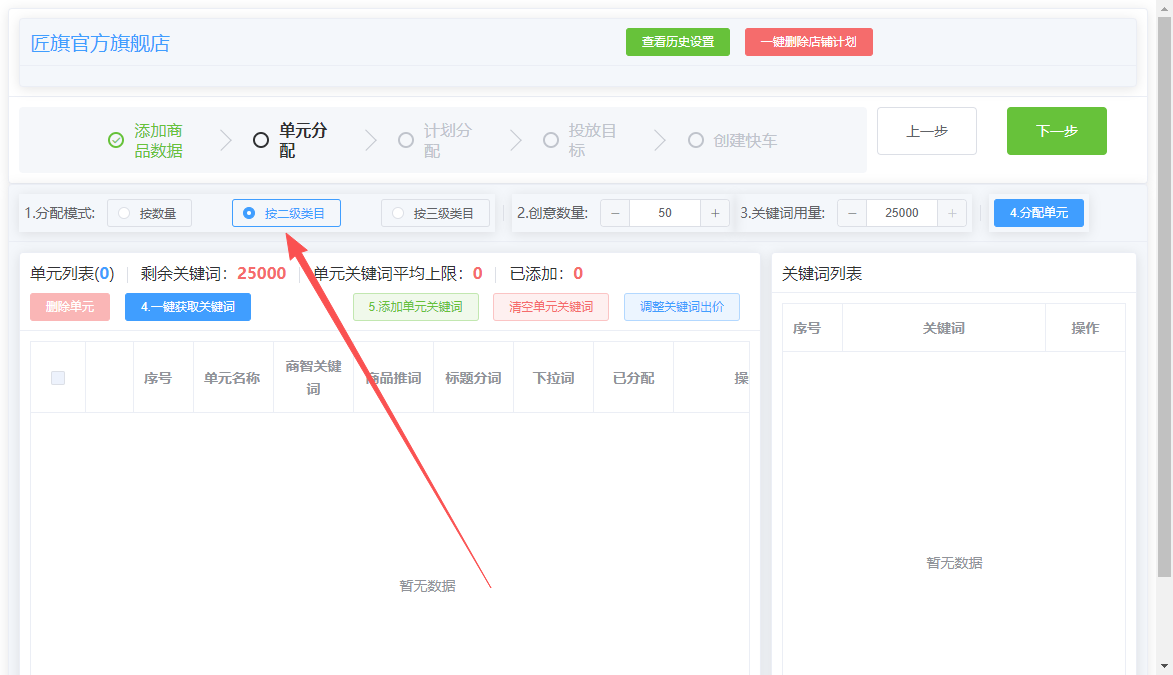Click the 删除单元 button
This screenshot has height=675, width=1173.
tap(70, 307)
